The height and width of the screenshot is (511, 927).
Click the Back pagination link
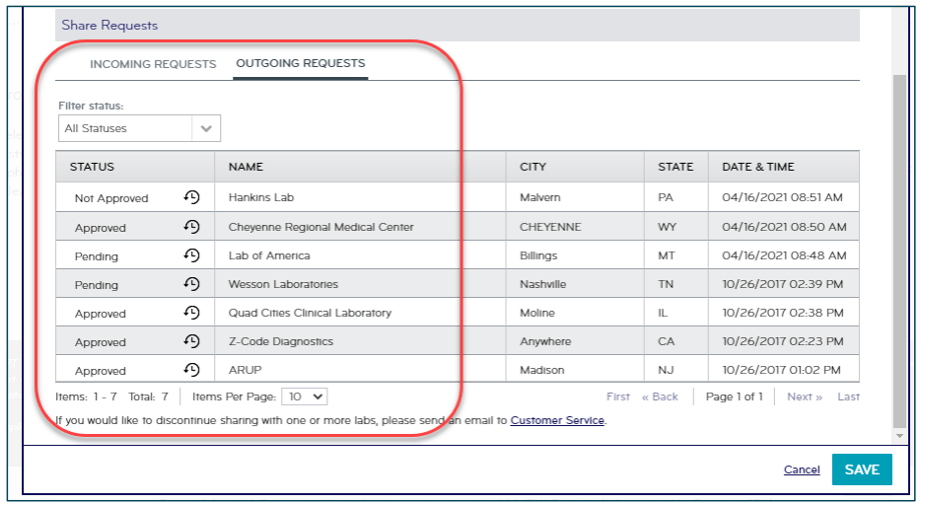pyautogui.click(x=660, y=397)
